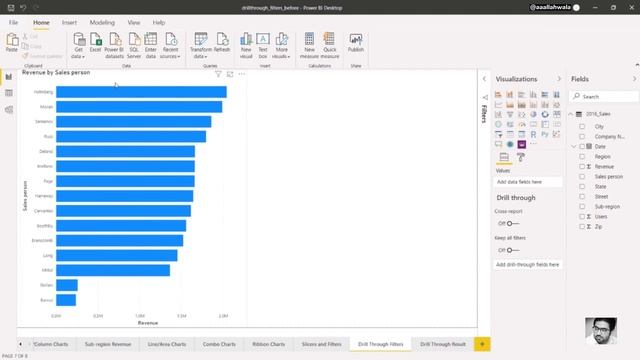640x360 pixels.
Task: Click Enter data in the ribbon
Action: point(151,46)
